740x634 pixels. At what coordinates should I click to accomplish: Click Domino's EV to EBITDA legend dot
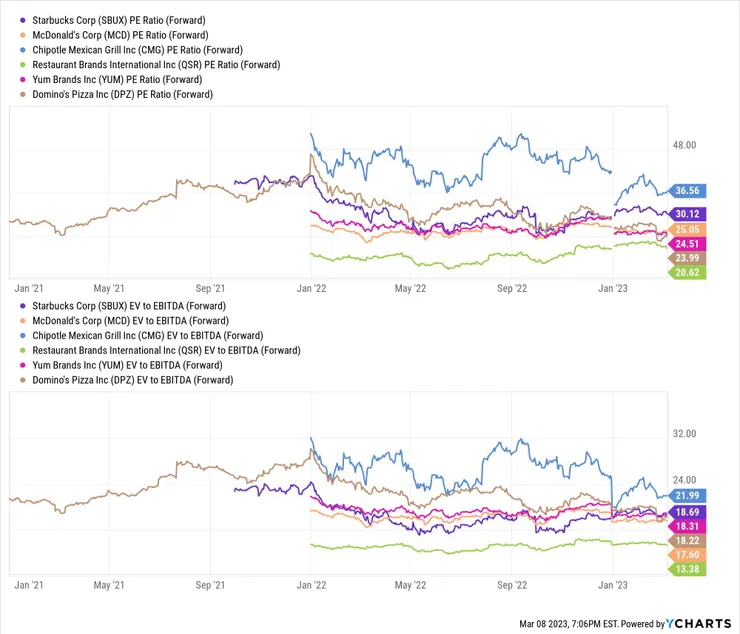point(23,380)
